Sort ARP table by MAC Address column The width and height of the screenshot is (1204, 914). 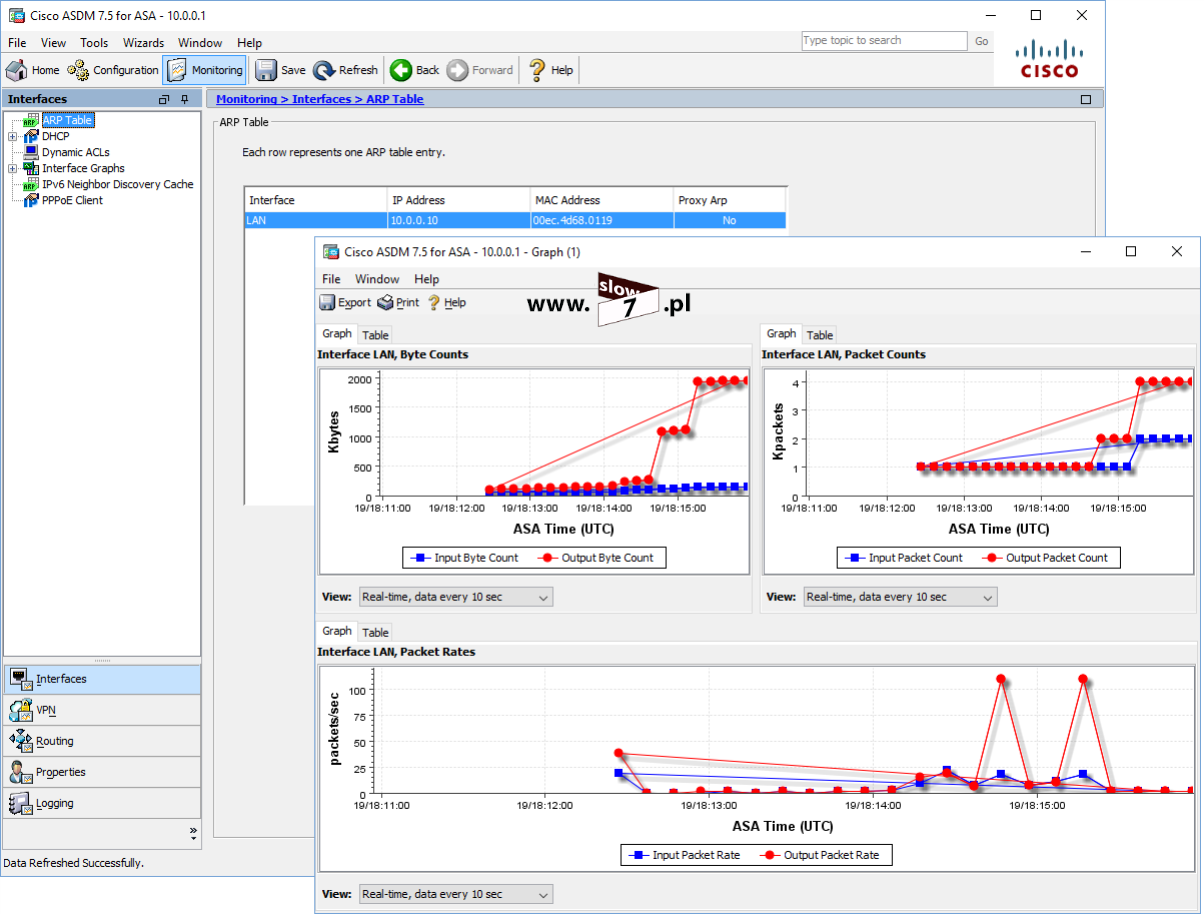point(601,200)
